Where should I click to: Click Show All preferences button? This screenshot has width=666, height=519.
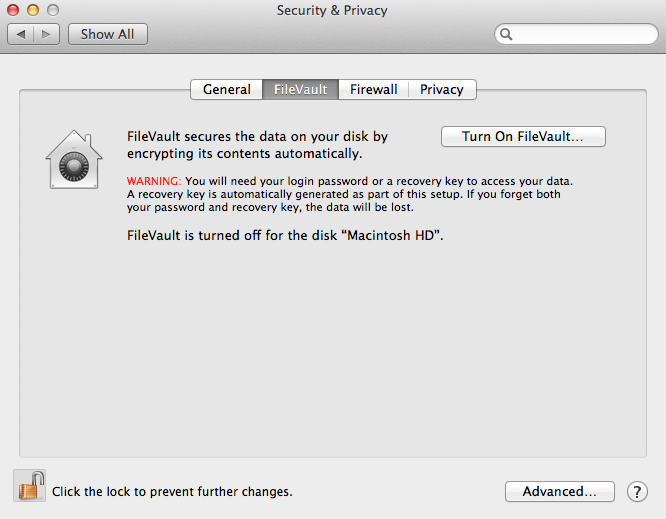(108, 34)
